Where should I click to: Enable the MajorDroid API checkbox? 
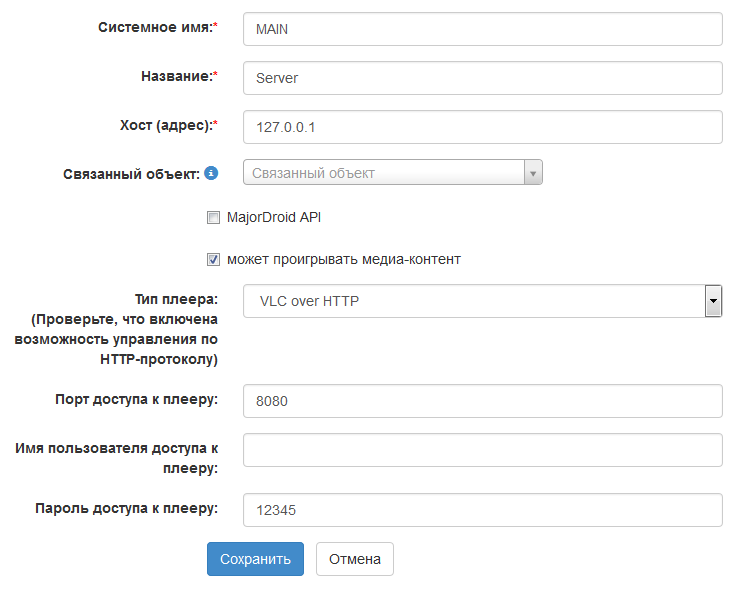pyautogui.click(x=213, y=217)
